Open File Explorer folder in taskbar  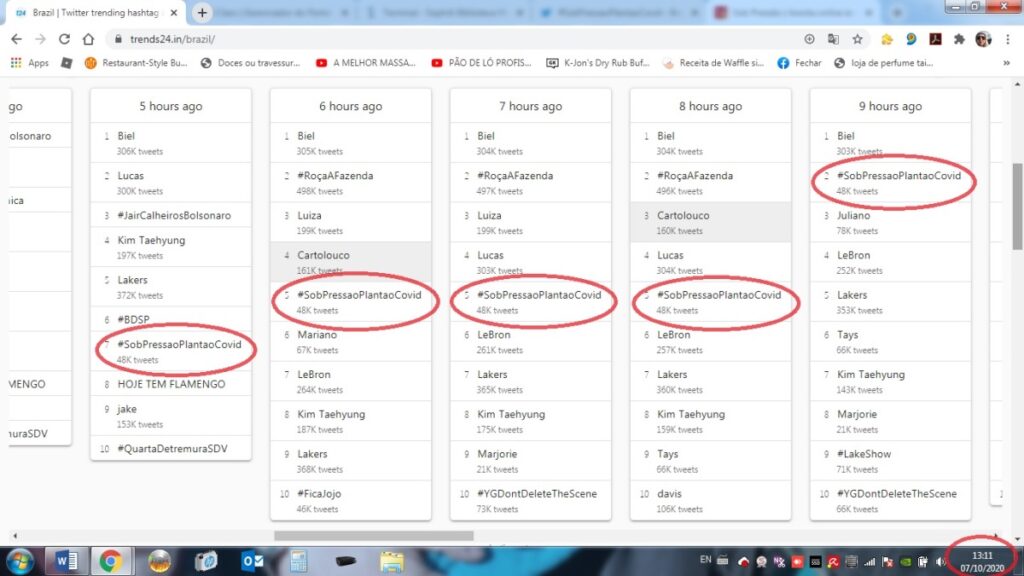[x=392, y=562]
